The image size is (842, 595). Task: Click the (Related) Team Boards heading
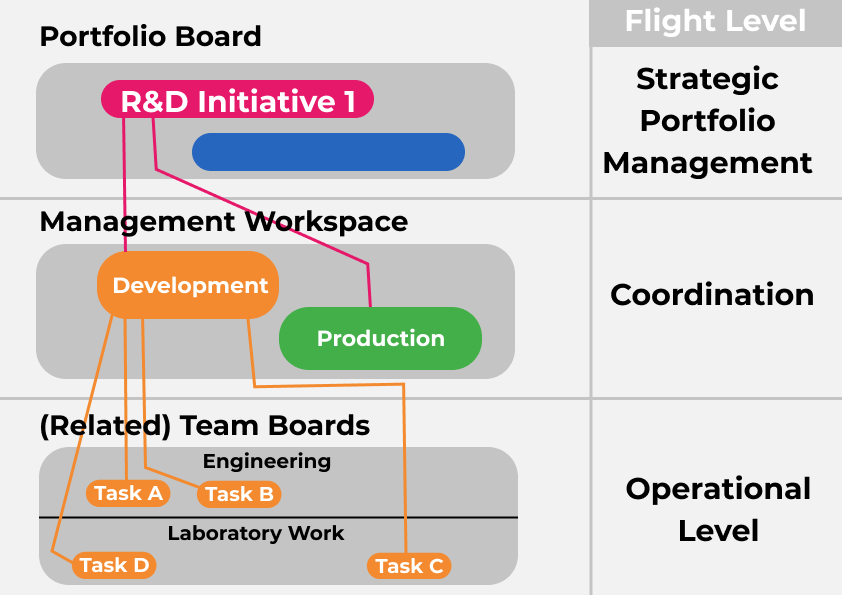pyautogui.click(x=205, y=426)
